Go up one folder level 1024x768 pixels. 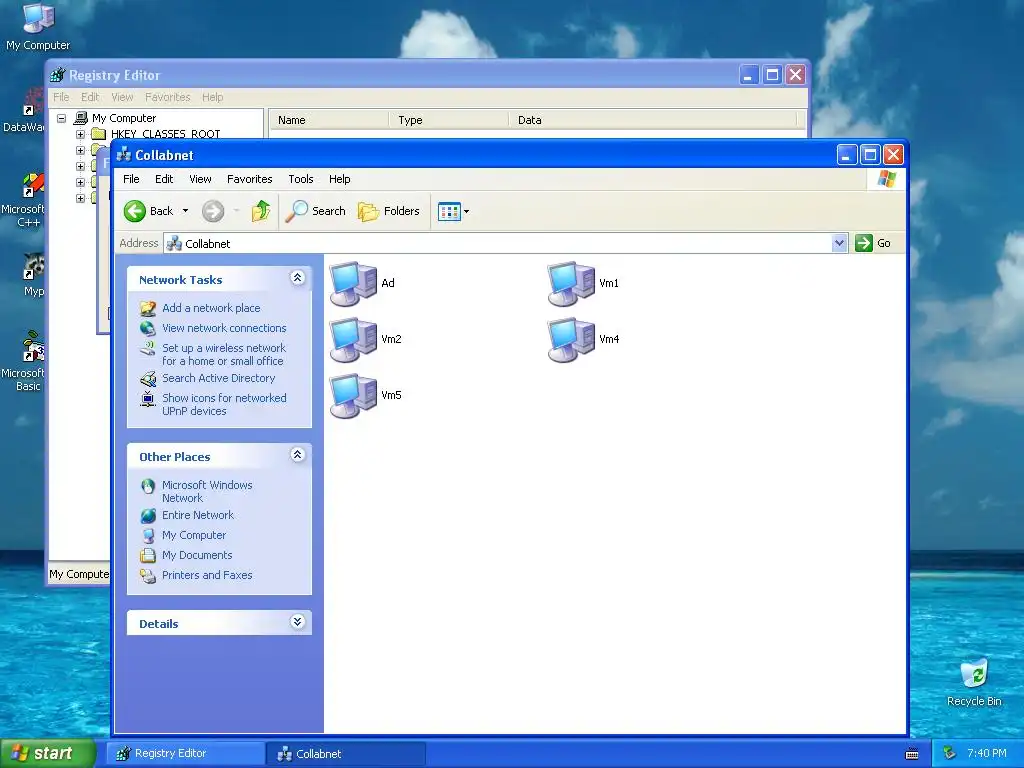[x=261, y=211]
